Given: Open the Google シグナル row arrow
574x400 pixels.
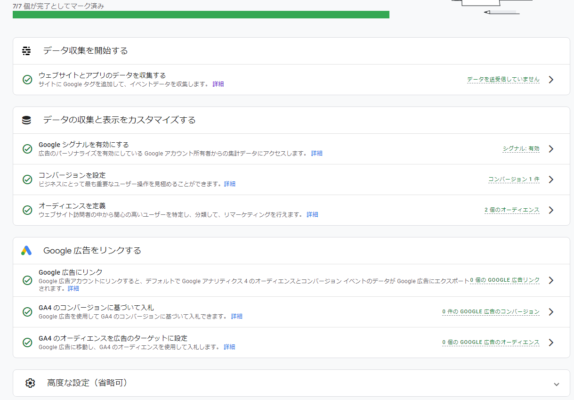Looking at the screenshot, I should point(551,149).
